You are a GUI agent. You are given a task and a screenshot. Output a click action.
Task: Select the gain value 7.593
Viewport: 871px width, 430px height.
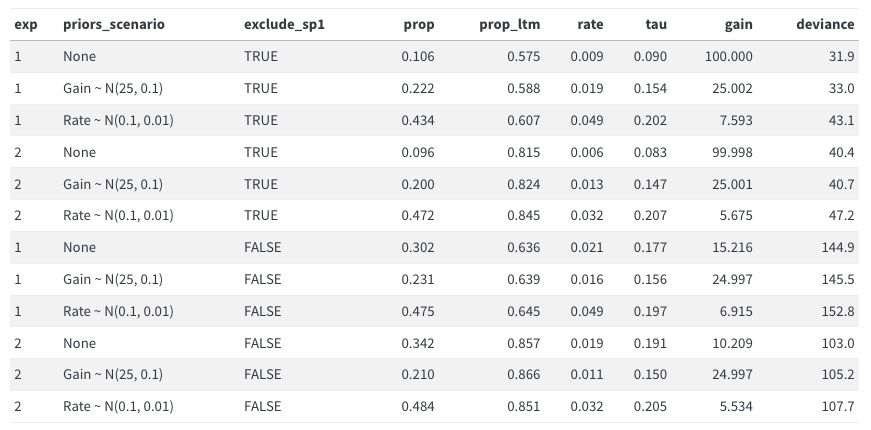(x=738, y=121)
